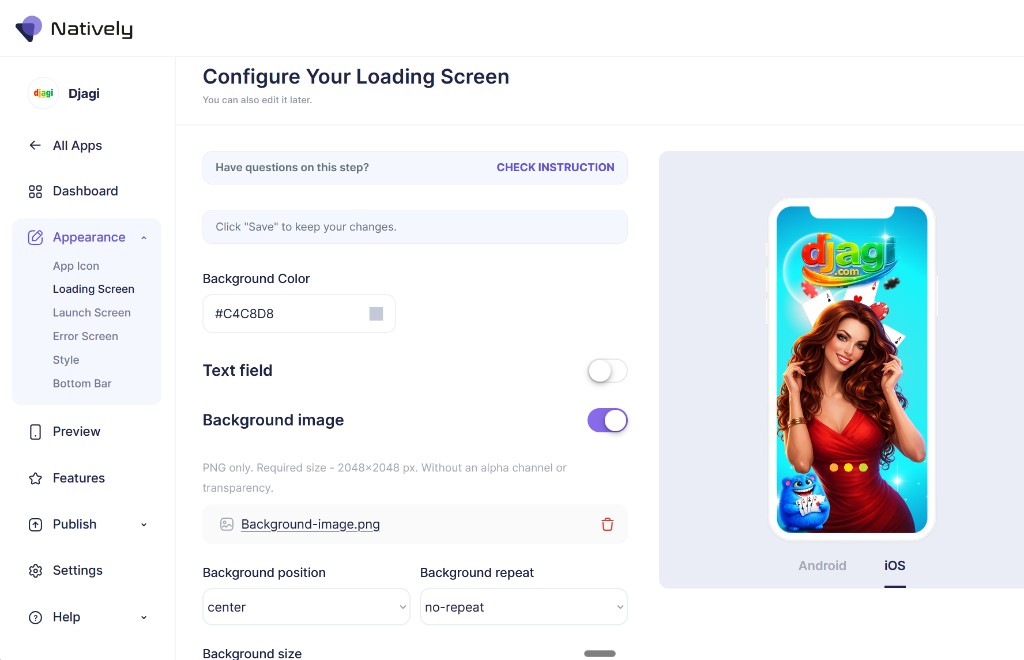Go to Launch Screen submenu item
Viewport: 1024px width, 660px height.
tap(91, 313)
